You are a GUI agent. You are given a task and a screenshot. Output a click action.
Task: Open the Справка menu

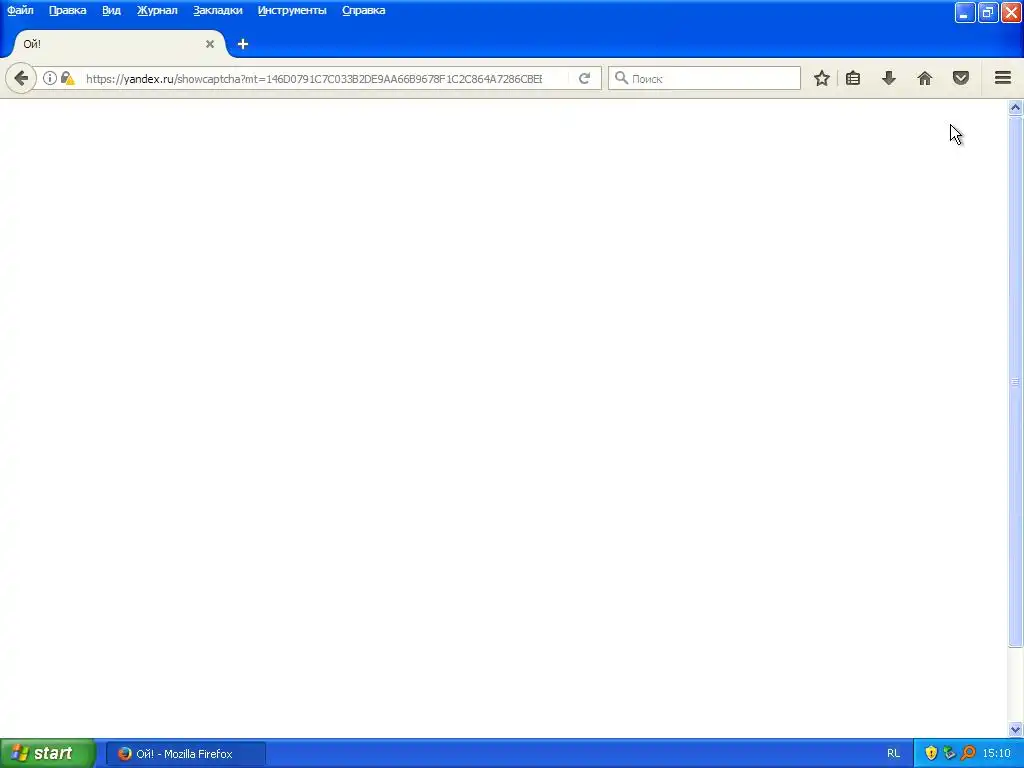(x=364, y=10)
